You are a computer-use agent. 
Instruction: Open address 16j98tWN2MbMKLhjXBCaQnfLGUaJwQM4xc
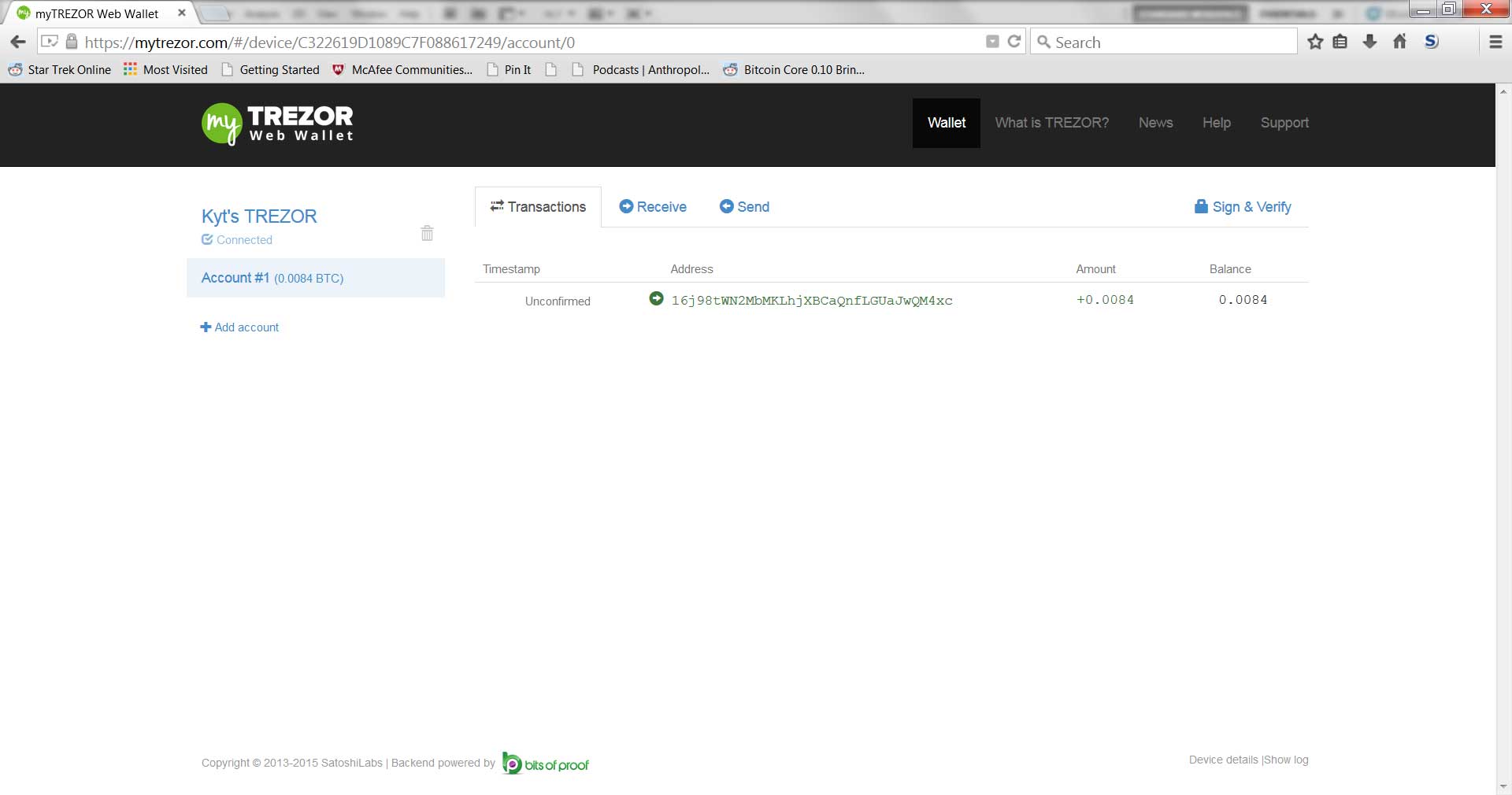[812, 300]
